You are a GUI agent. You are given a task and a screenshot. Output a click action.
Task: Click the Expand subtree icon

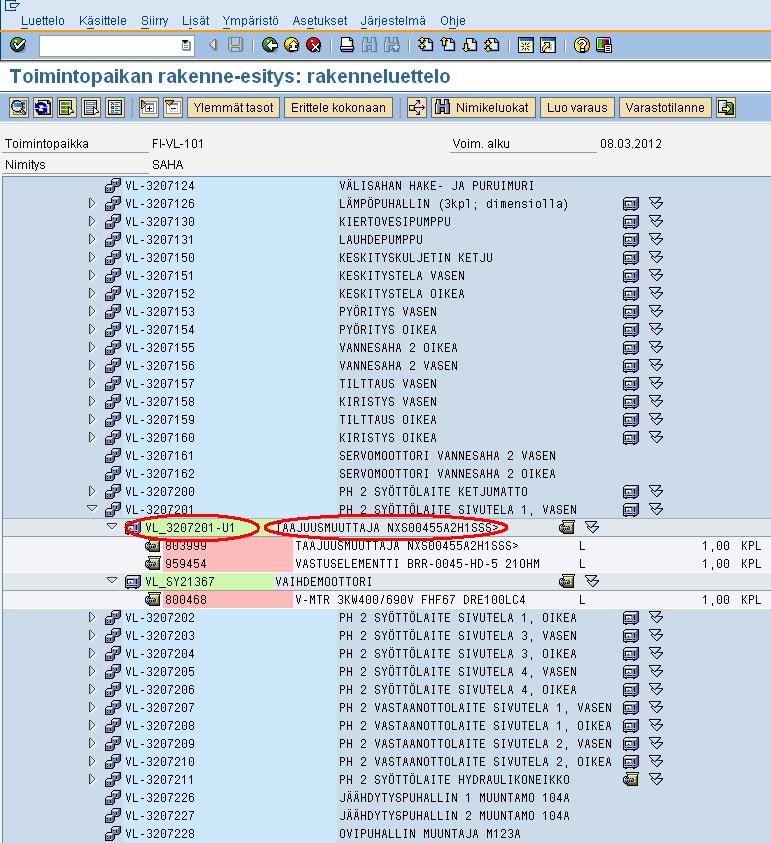pyautogui.click(x=148, y=108)
